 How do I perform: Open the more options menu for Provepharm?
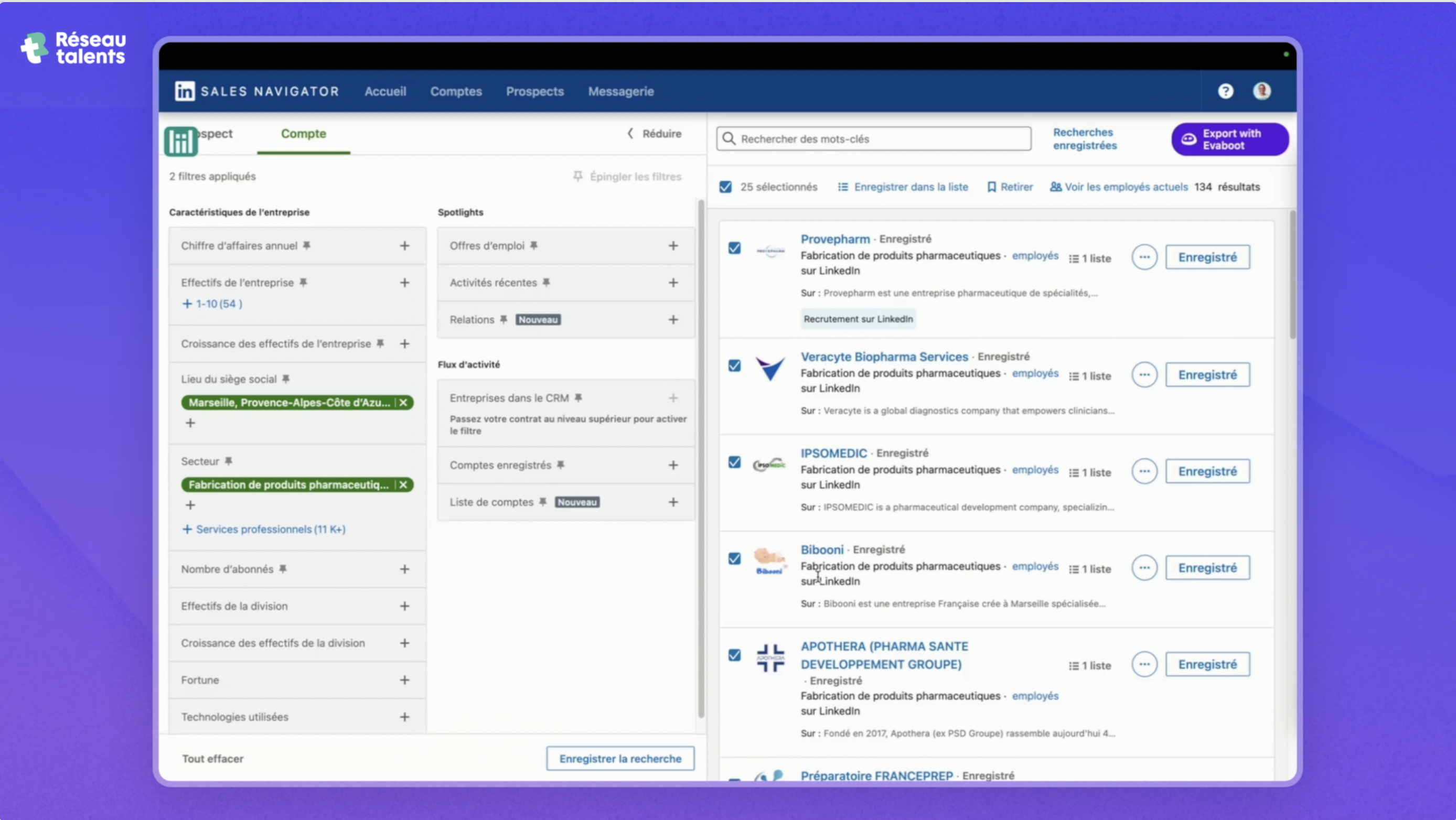(x=1144, y=258)
